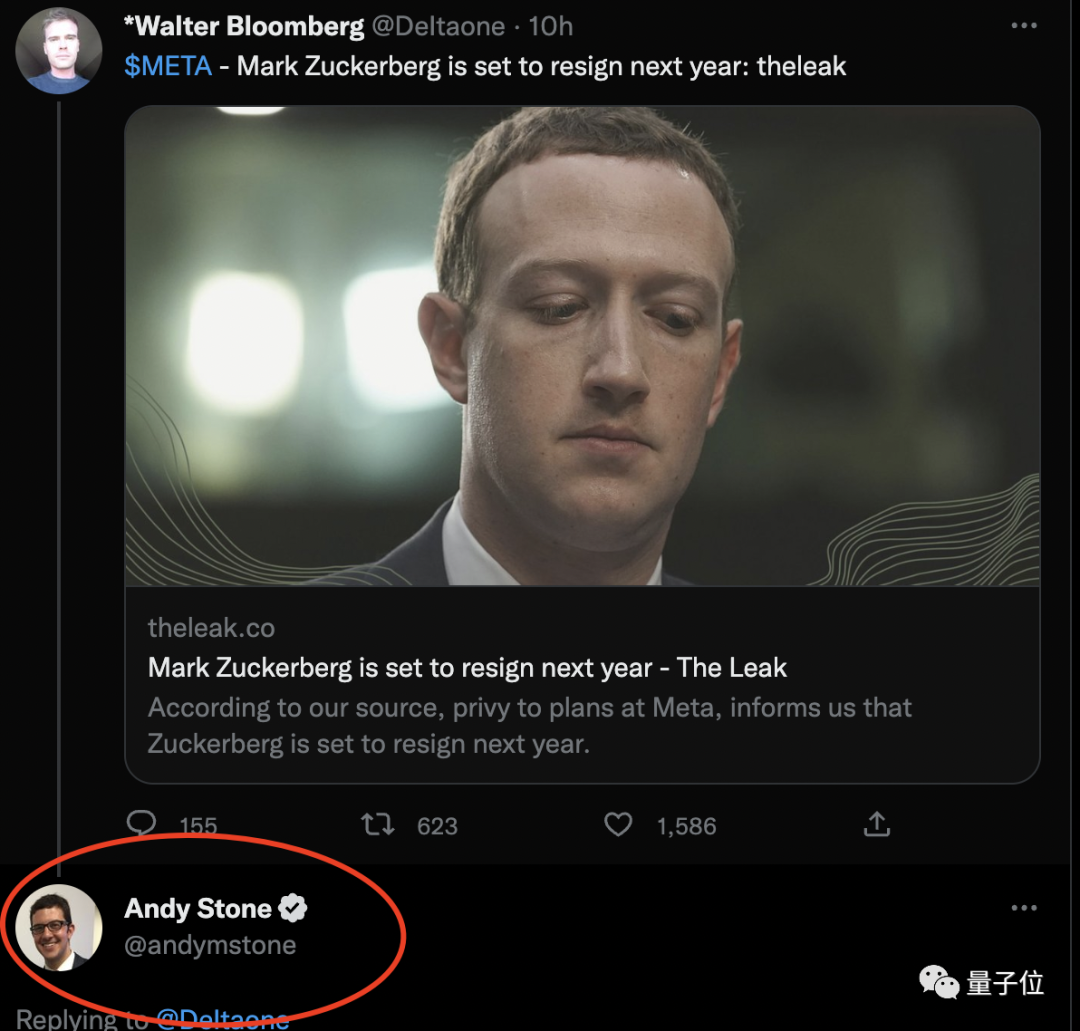Click the $META cashtag
Image resolution: width=1080 pixels, height=1031 pixels.
pyautogui.click(x=168, y=67)
